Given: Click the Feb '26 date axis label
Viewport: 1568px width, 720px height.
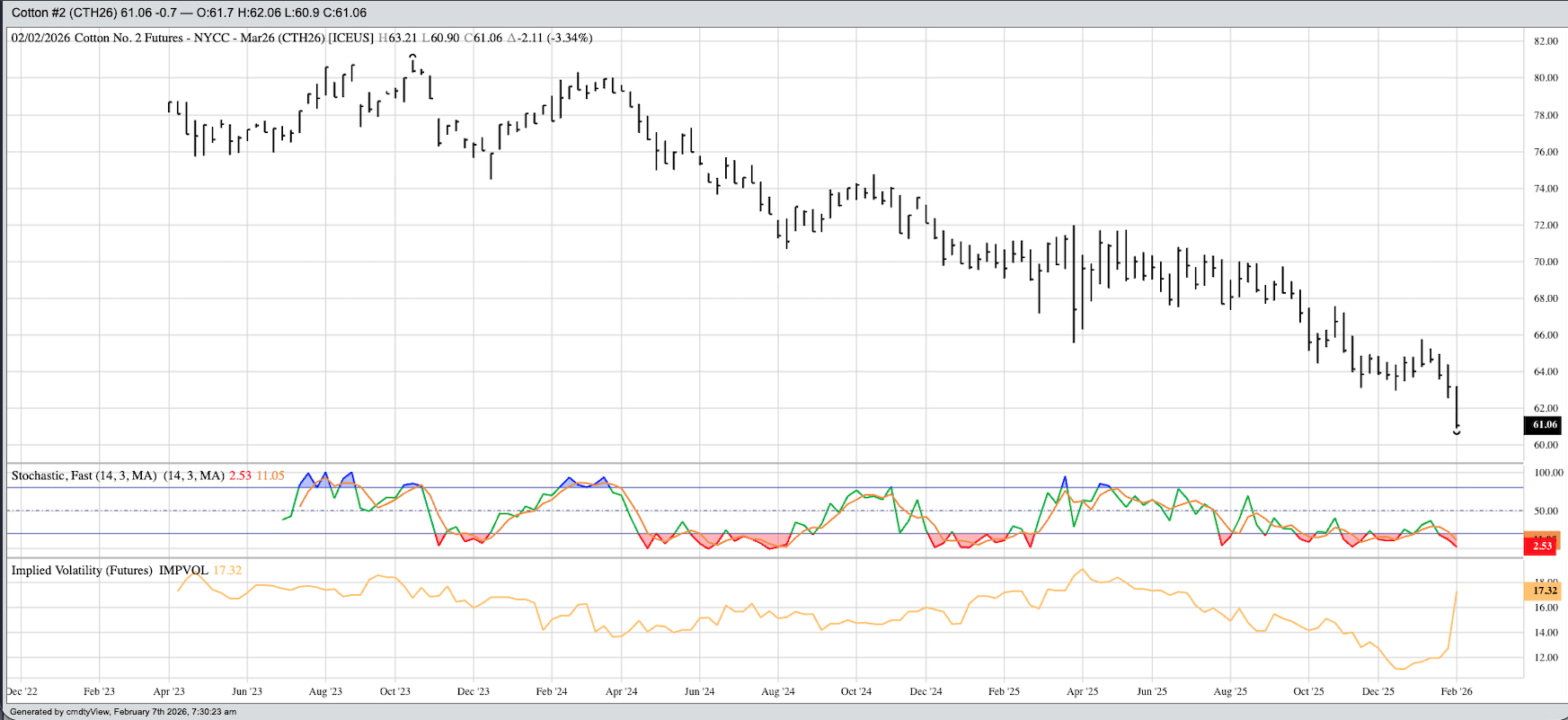Looking at the screenshot, I should click(x=1457, y=691).
